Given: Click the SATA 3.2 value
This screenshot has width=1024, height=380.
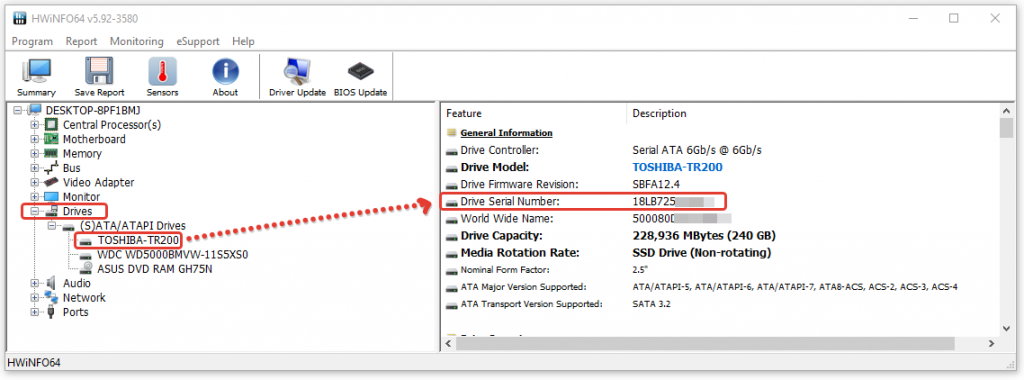Looking at the screenshot, I should [x=652, y=304].
